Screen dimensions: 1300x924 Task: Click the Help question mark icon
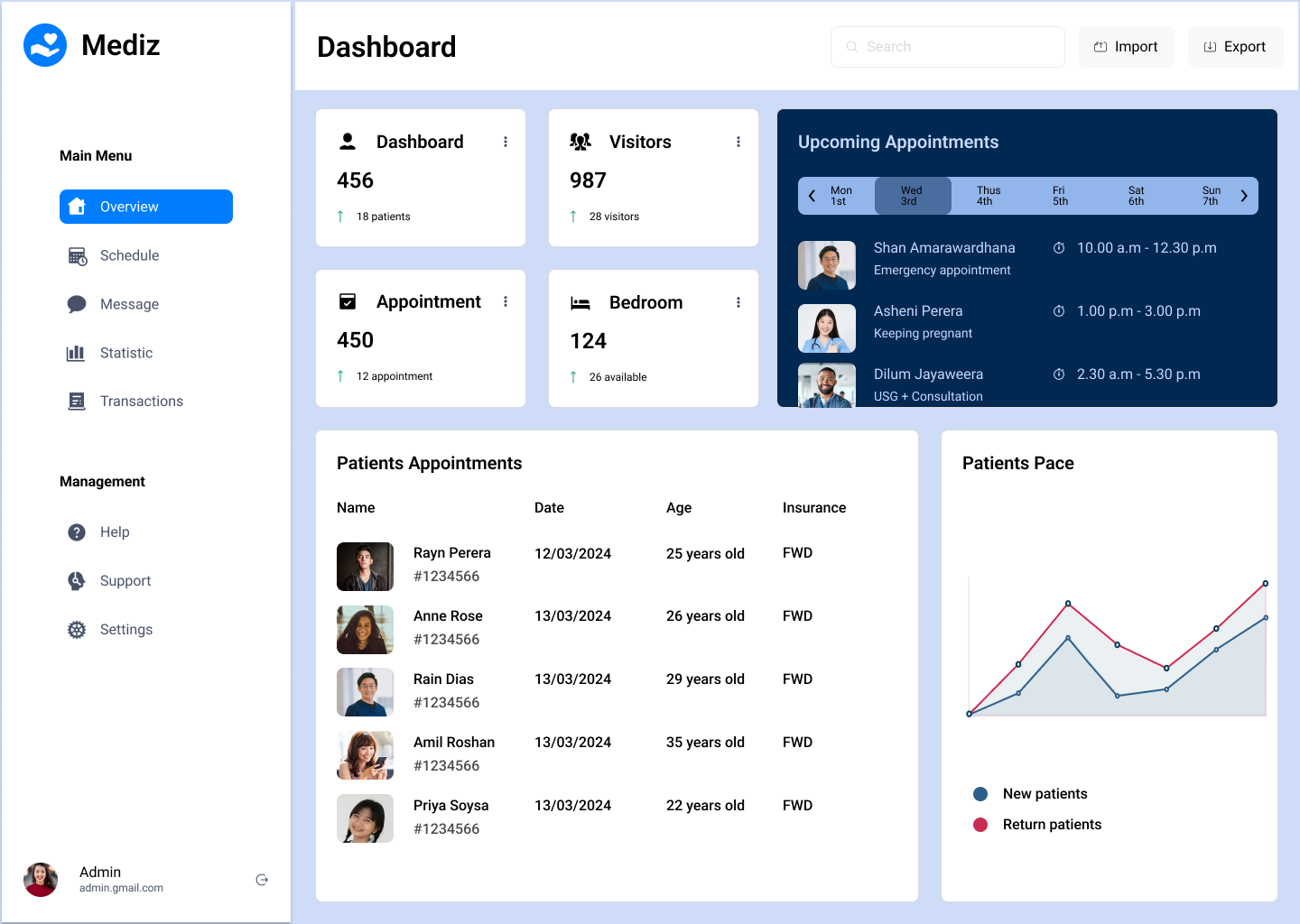tap(77, 532)
